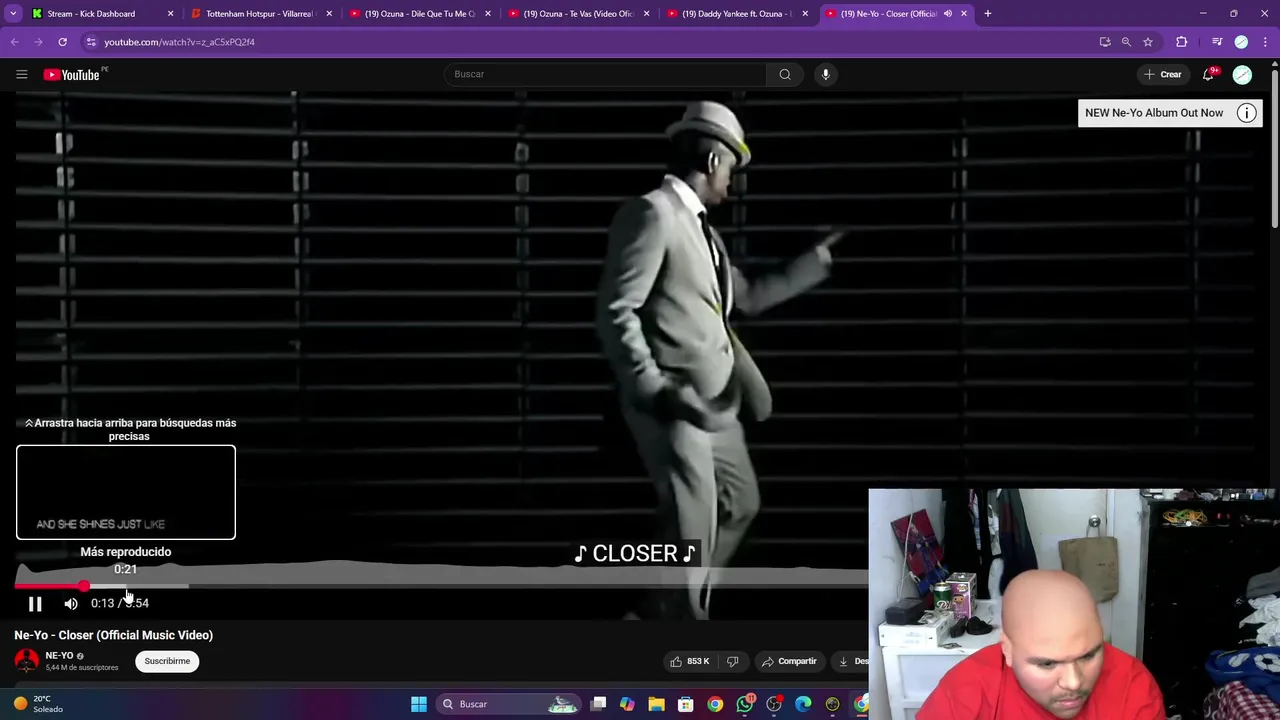The height and width of the screenshot is (720, 1280).
Task: Switch to Ozuna - Te Vas tab
Action: [578, 14]
